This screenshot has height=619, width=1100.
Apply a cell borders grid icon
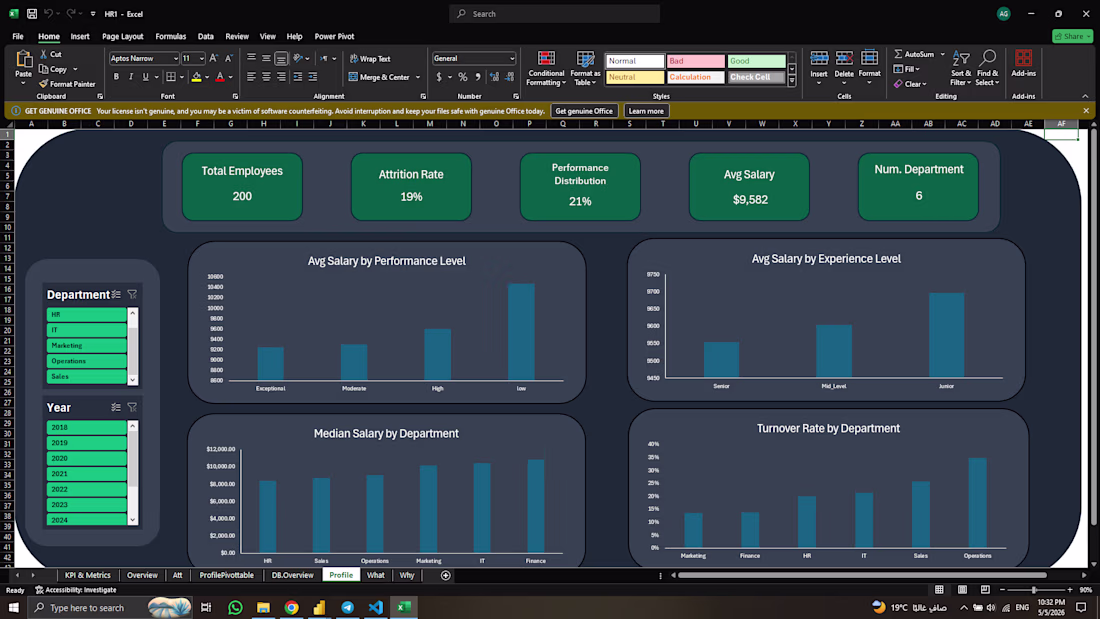point(170,77)
